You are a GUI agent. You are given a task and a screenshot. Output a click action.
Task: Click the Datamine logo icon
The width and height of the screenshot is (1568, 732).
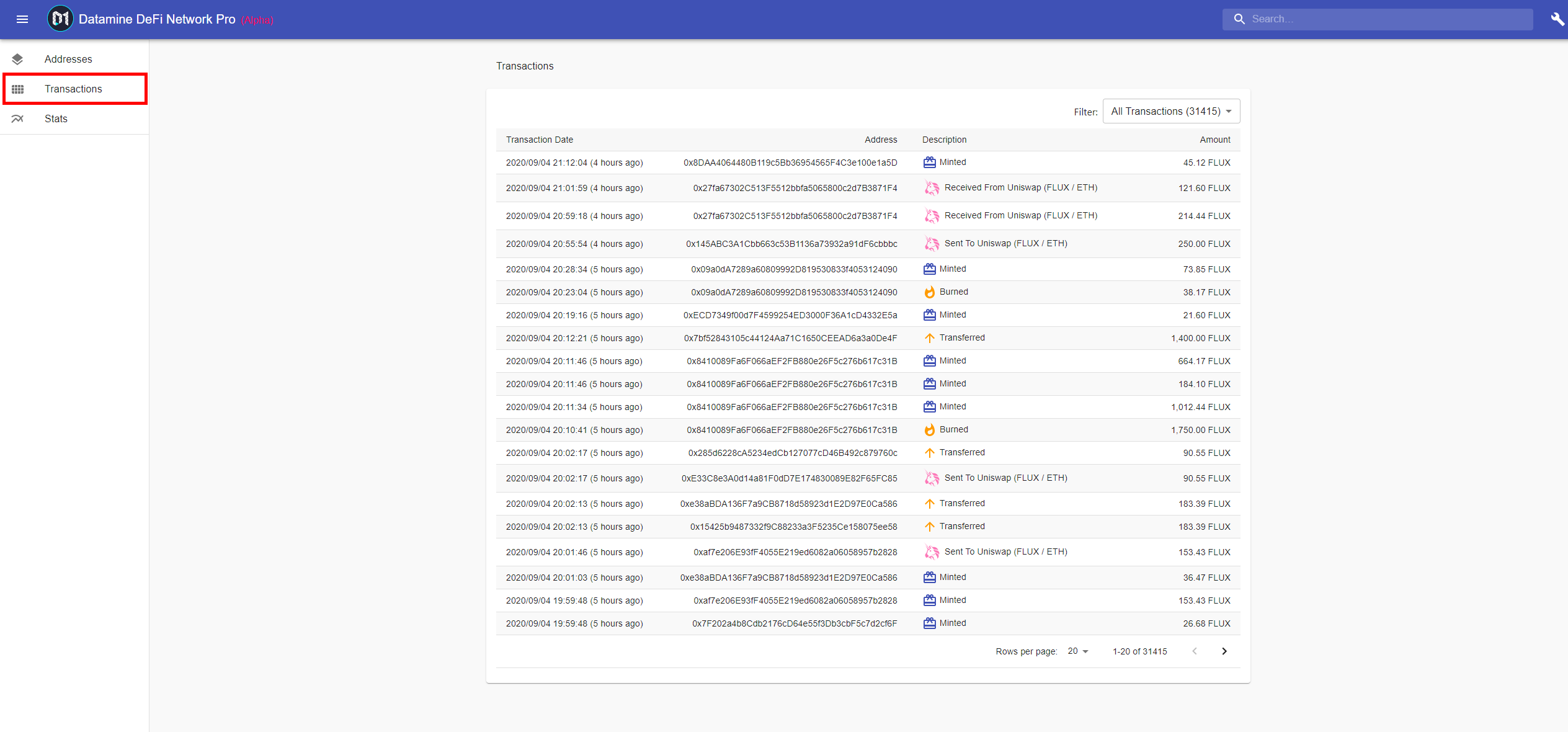coord(60,19)
